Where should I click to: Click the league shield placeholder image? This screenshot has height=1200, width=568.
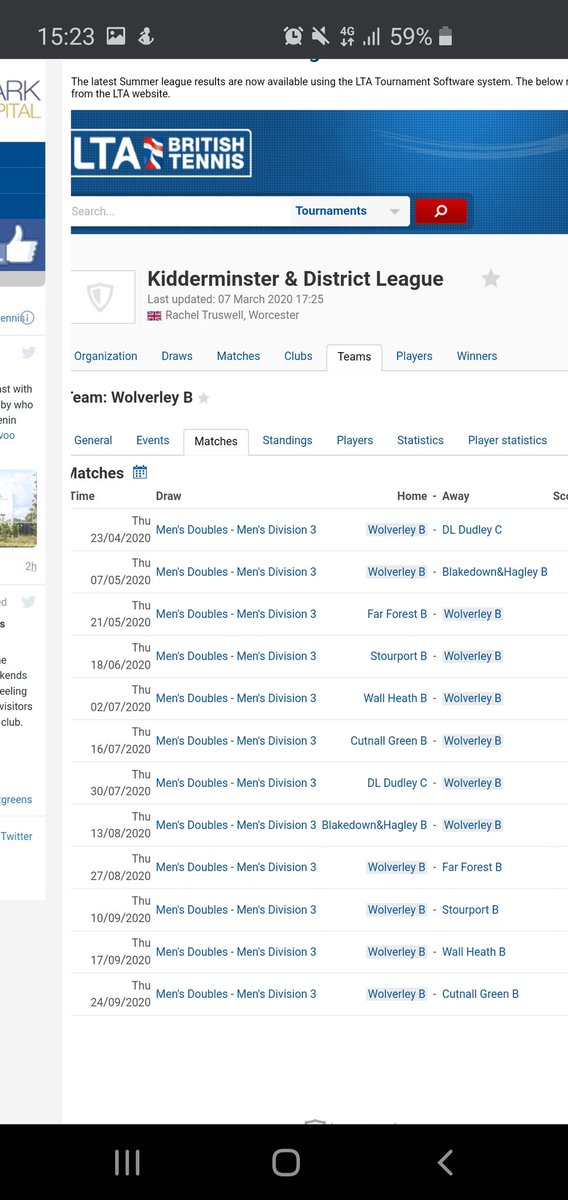coord(102,296)
